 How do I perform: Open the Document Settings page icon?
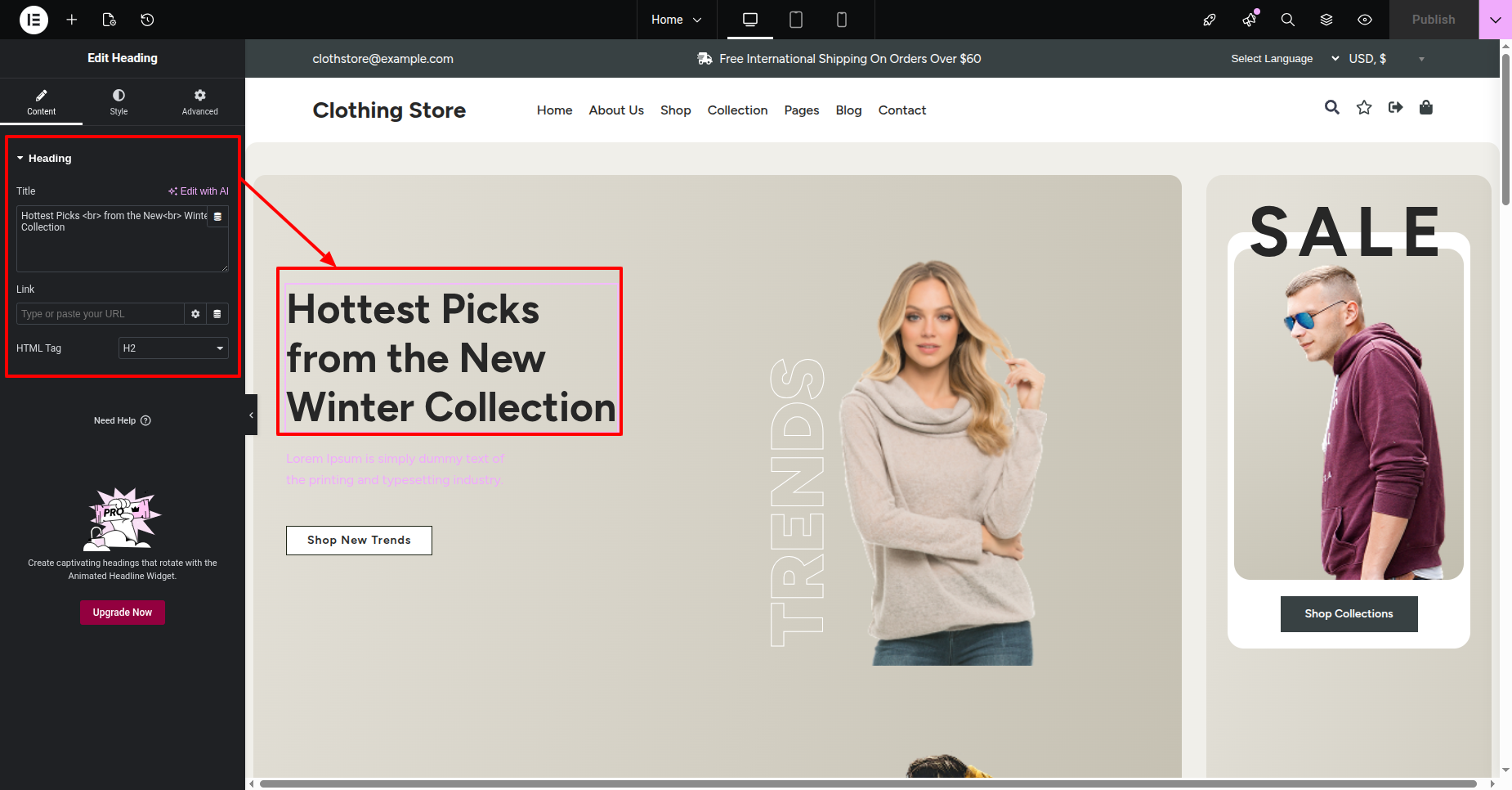point(110,20)
